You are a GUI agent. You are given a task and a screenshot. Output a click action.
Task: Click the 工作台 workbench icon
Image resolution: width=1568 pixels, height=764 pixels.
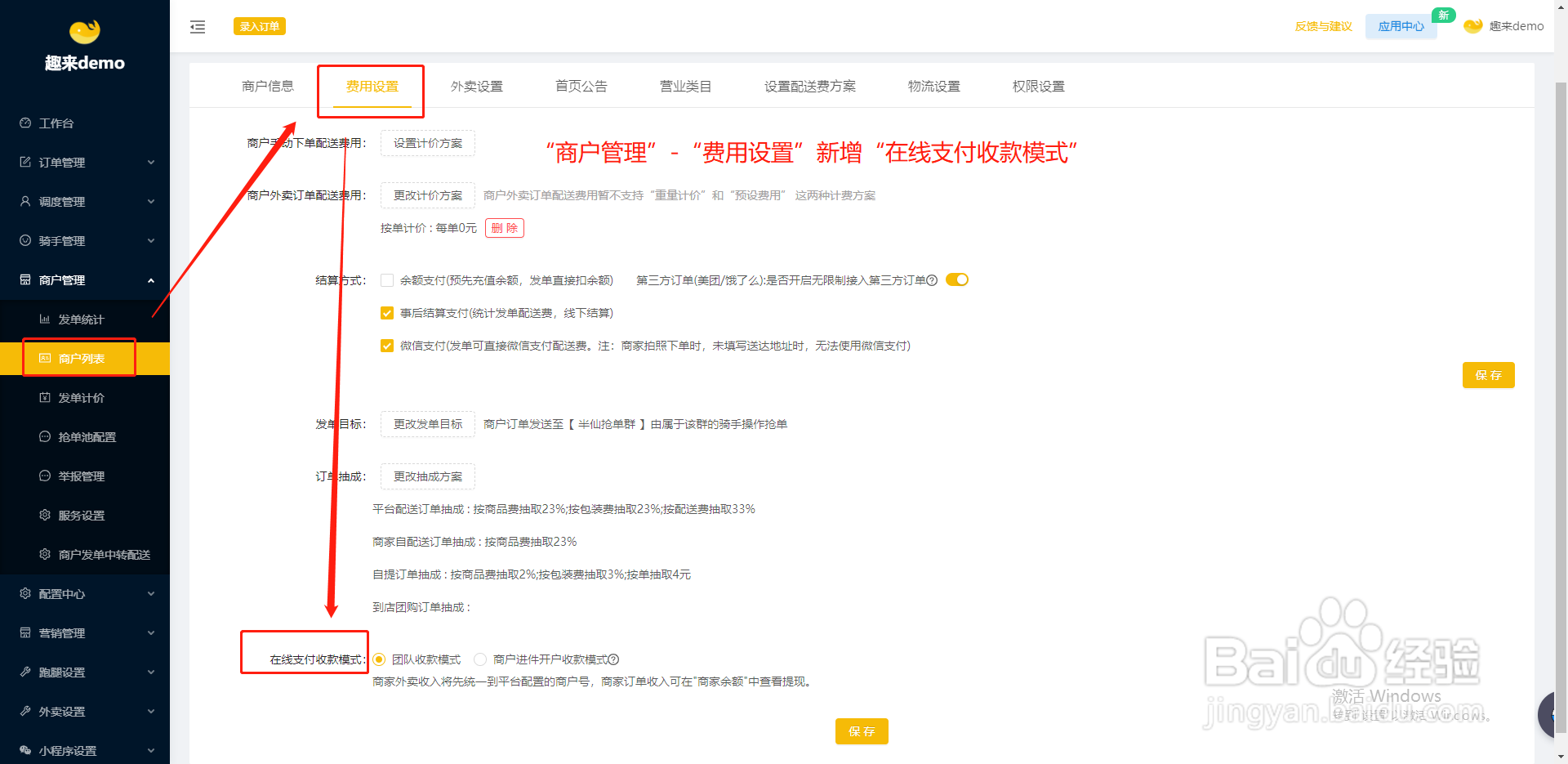coord(24,123)
